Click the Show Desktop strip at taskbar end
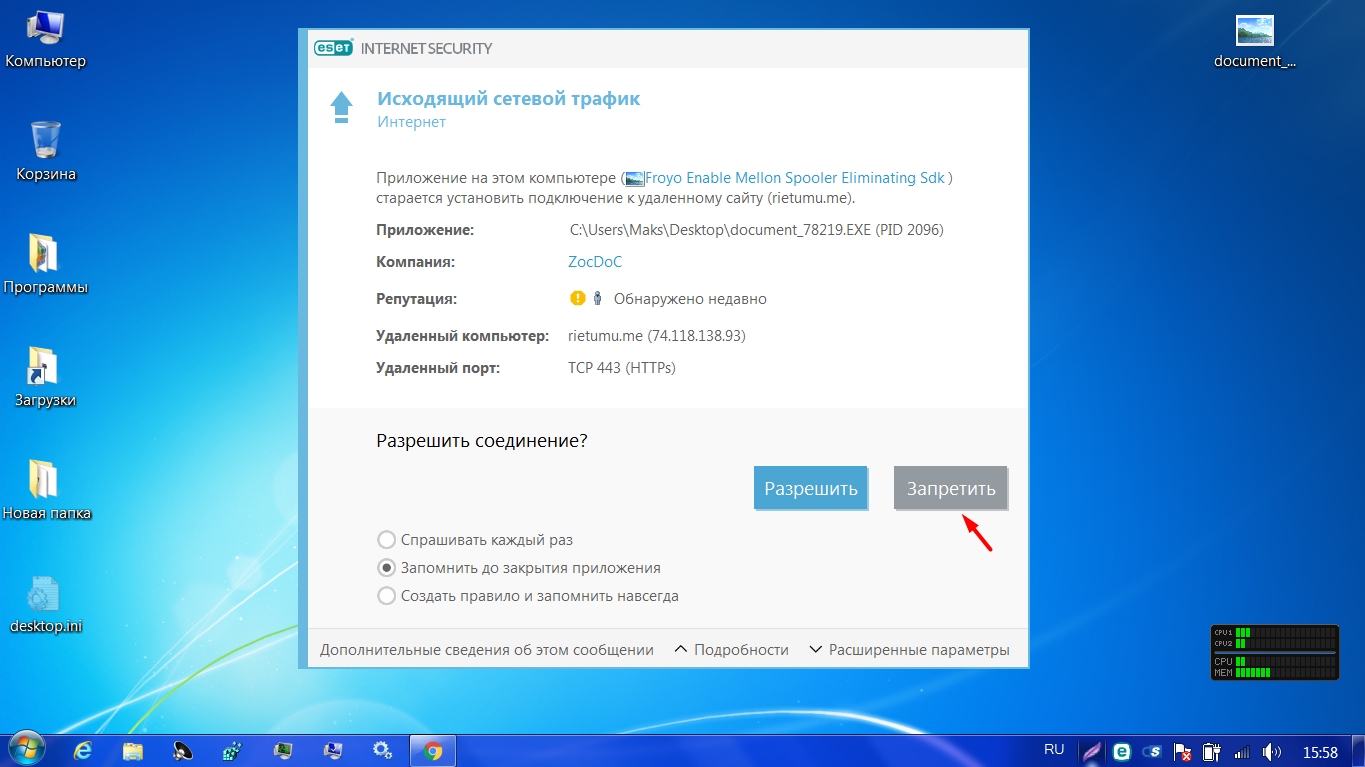This screenshot has width=1365, height=767. 1358,750
